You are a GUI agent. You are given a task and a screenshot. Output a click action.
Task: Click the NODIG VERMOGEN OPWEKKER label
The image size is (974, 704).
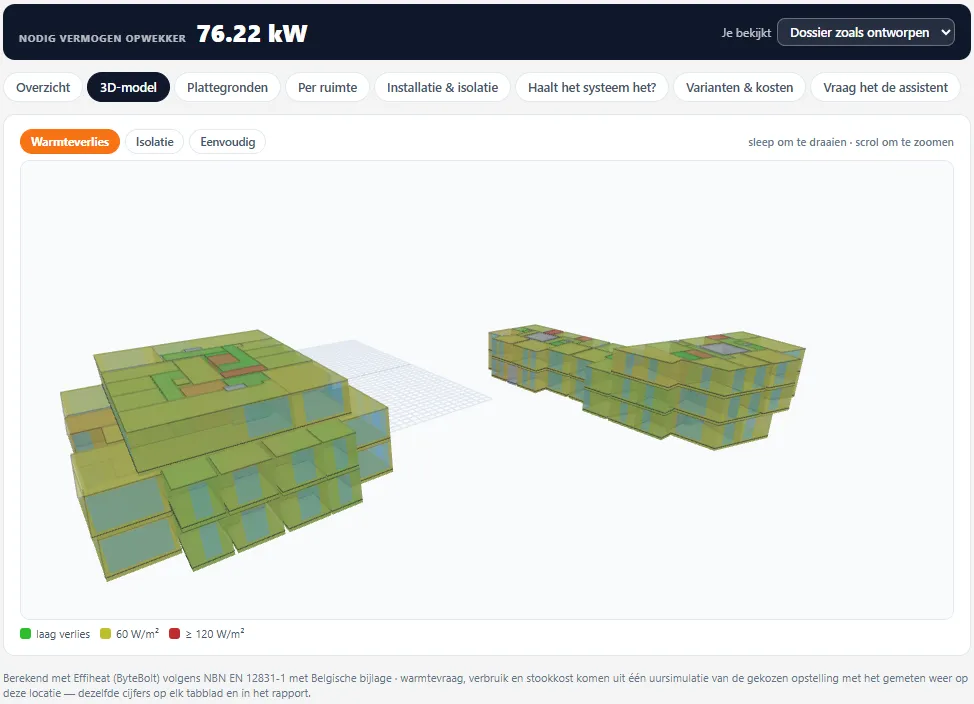[x=102, y=39]
